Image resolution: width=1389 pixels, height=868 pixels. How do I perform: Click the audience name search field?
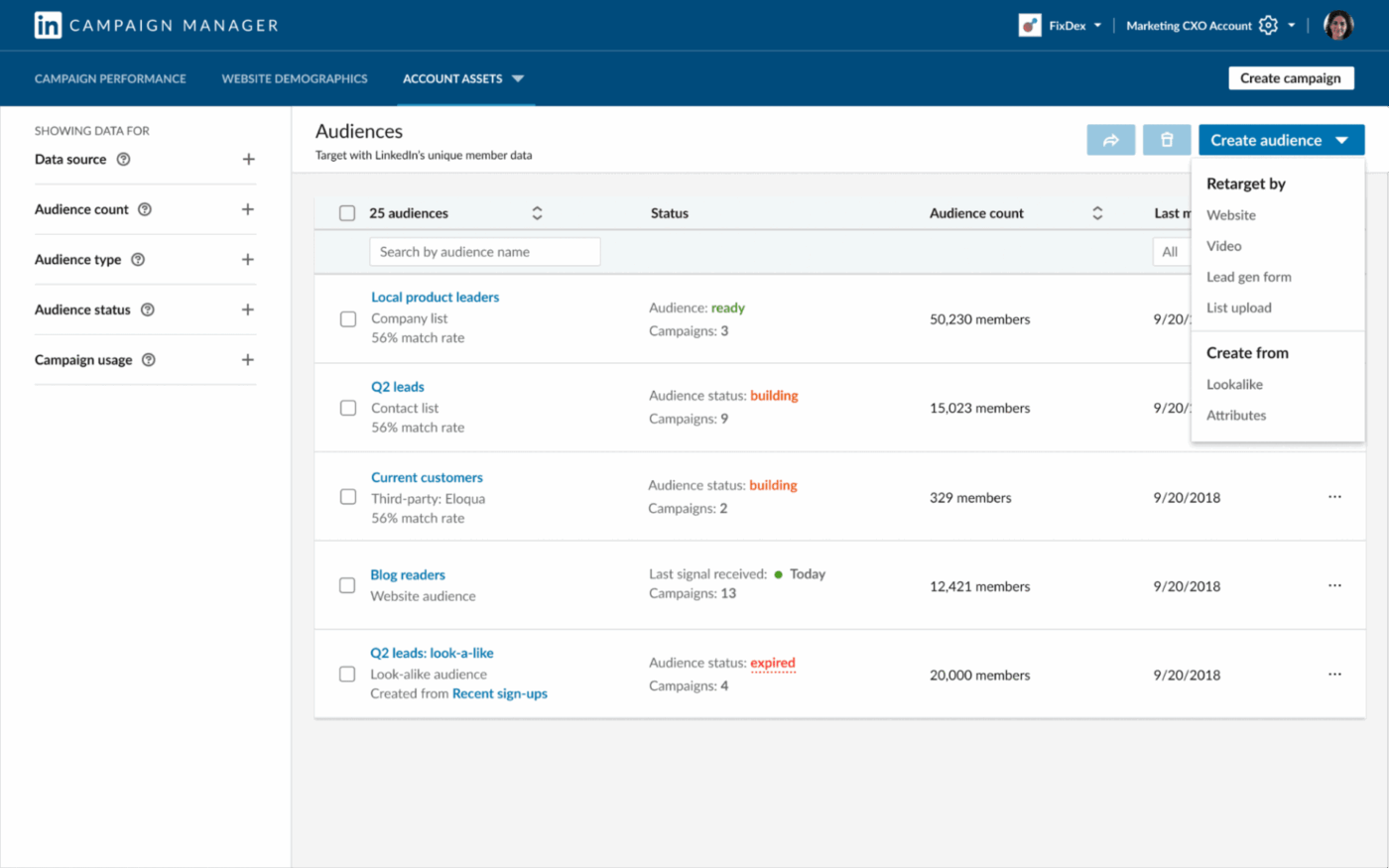(484, 251)
